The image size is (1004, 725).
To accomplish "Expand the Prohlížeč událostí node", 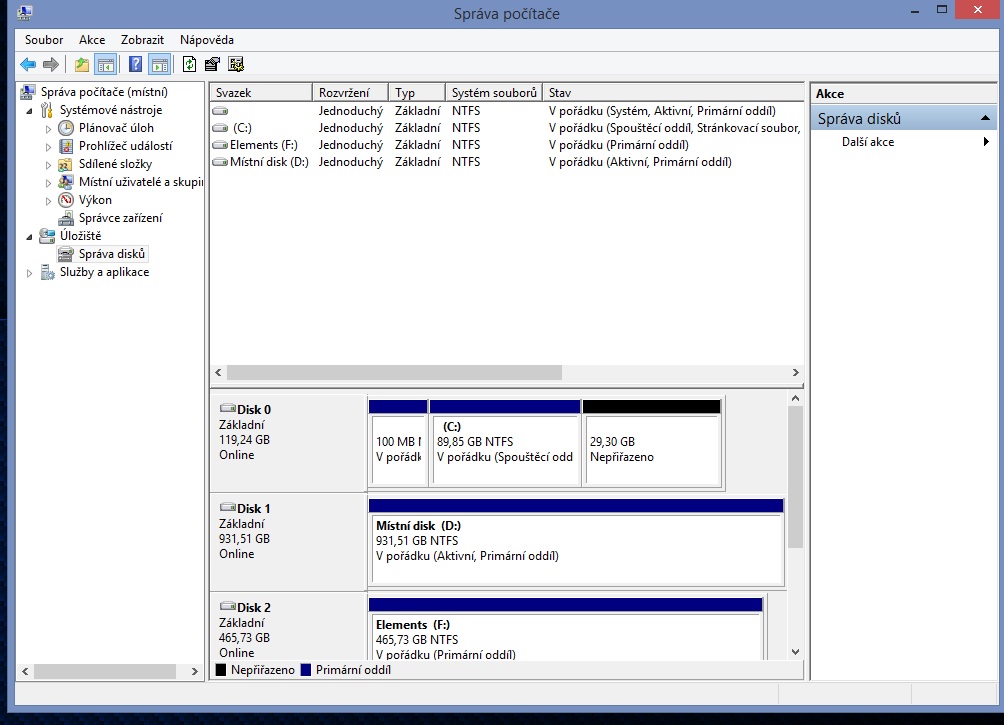I will (x=48, y=147).
